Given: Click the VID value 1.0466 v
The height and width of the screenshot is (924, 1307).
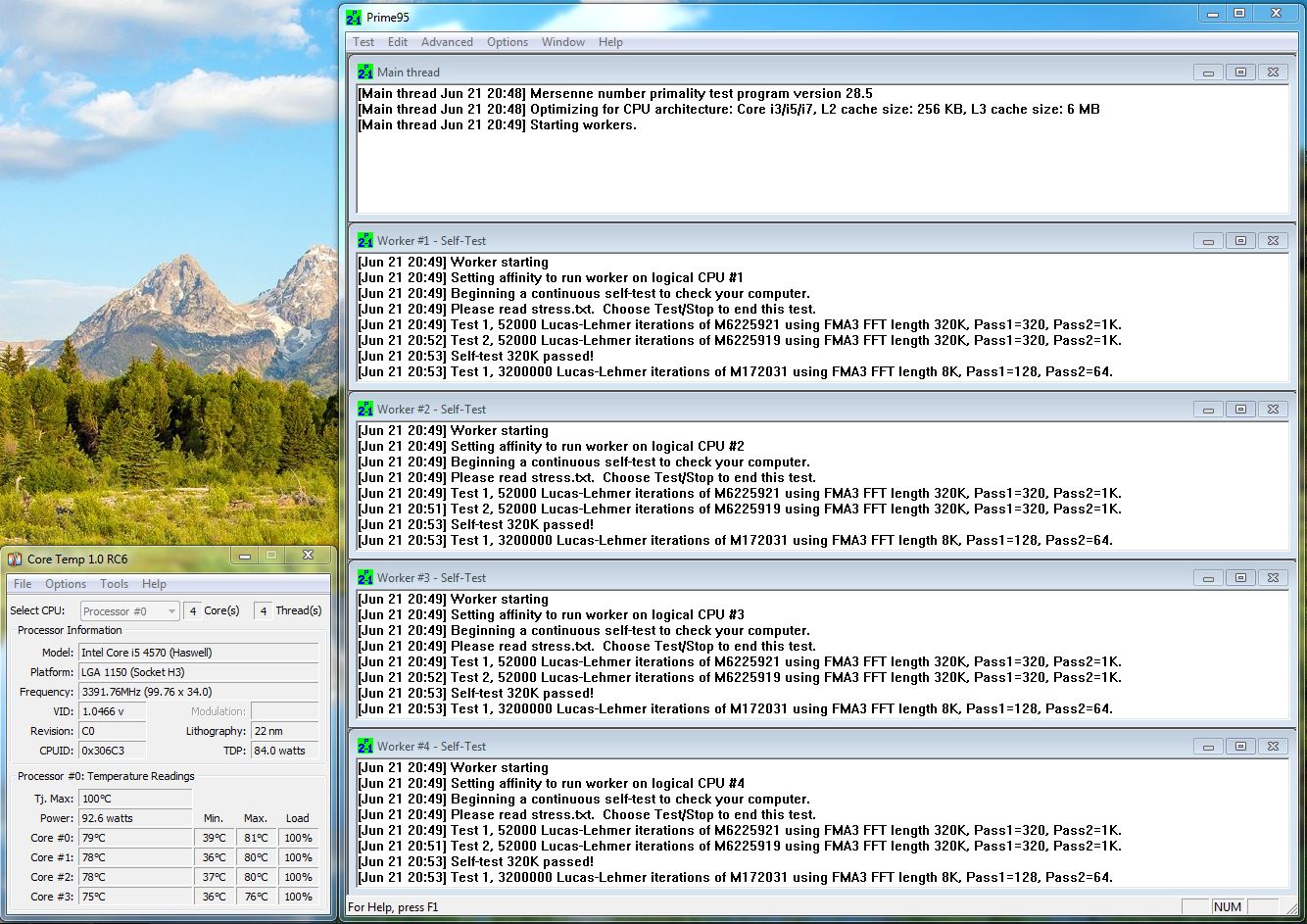Looking at the screenshot, I should point(112,711).
